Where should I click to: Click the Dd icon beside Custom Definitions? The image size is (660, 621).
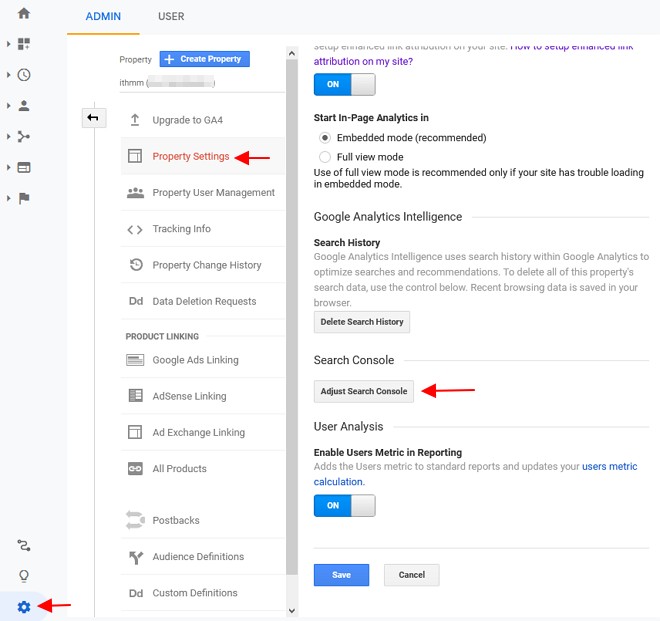136,593
